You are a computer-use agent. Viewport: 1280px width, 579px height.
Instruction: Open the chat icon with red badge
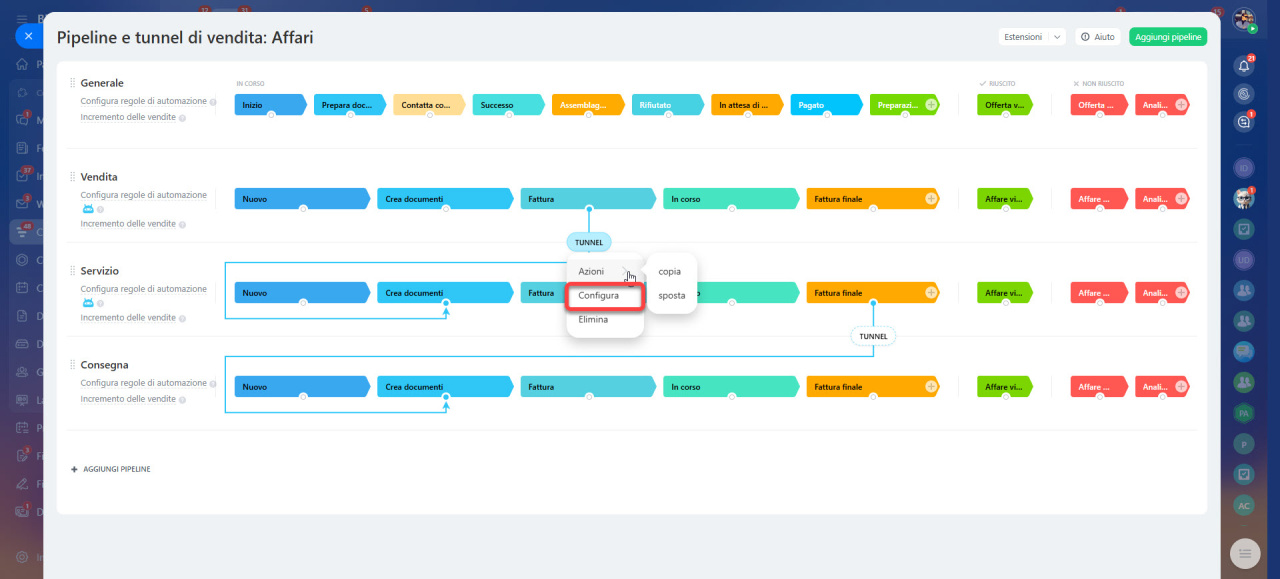(x=1244, y=120)
